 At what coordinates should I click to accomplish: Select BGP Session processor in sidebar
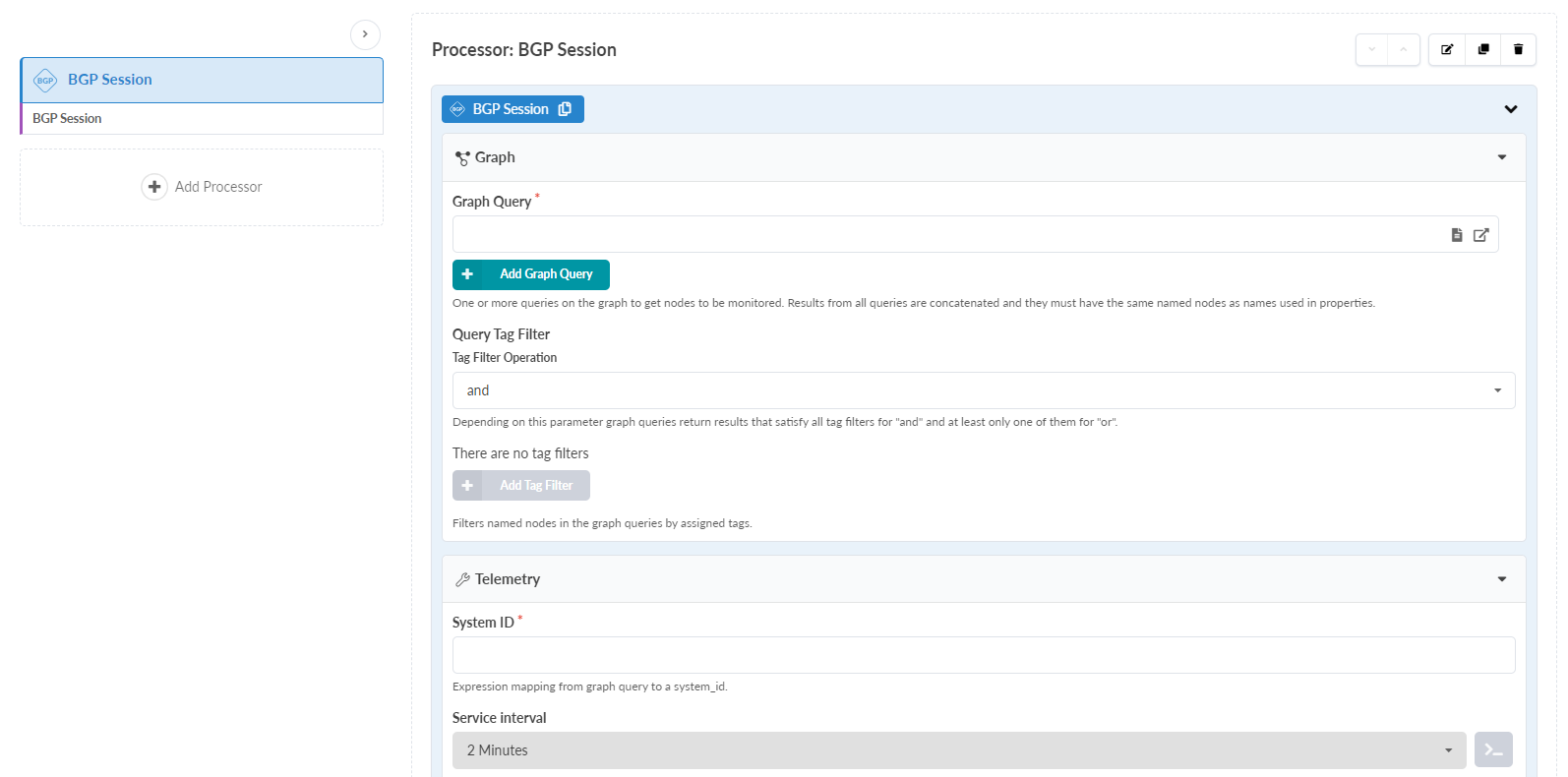coord(202,80)
